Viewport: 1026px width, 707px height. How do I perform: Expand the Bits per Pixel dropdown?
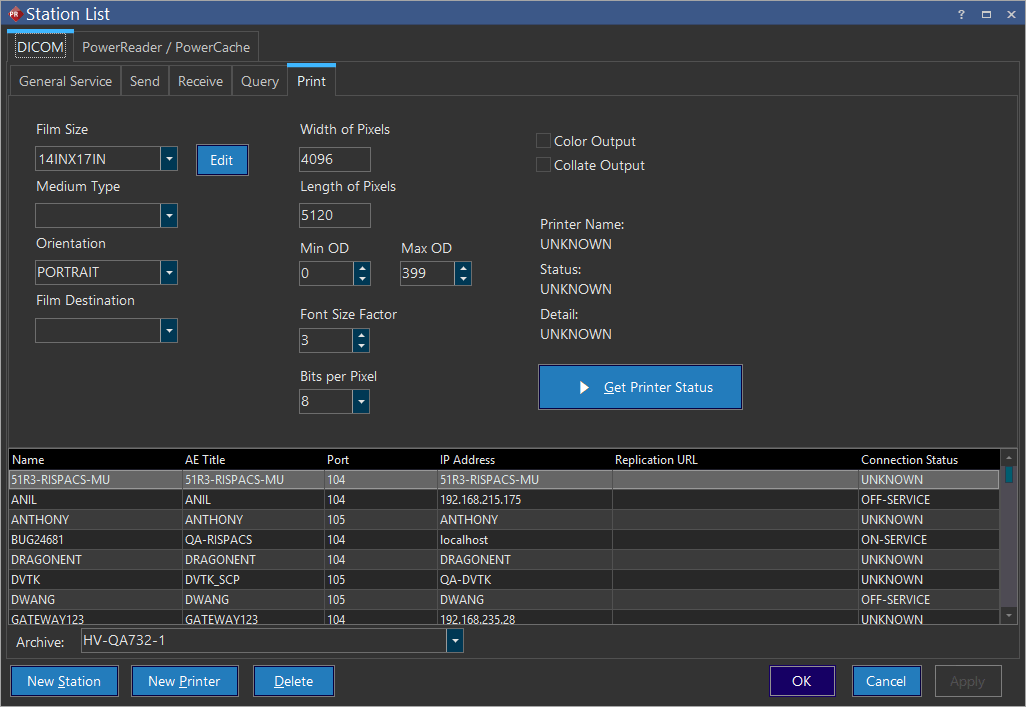(360, 402)
